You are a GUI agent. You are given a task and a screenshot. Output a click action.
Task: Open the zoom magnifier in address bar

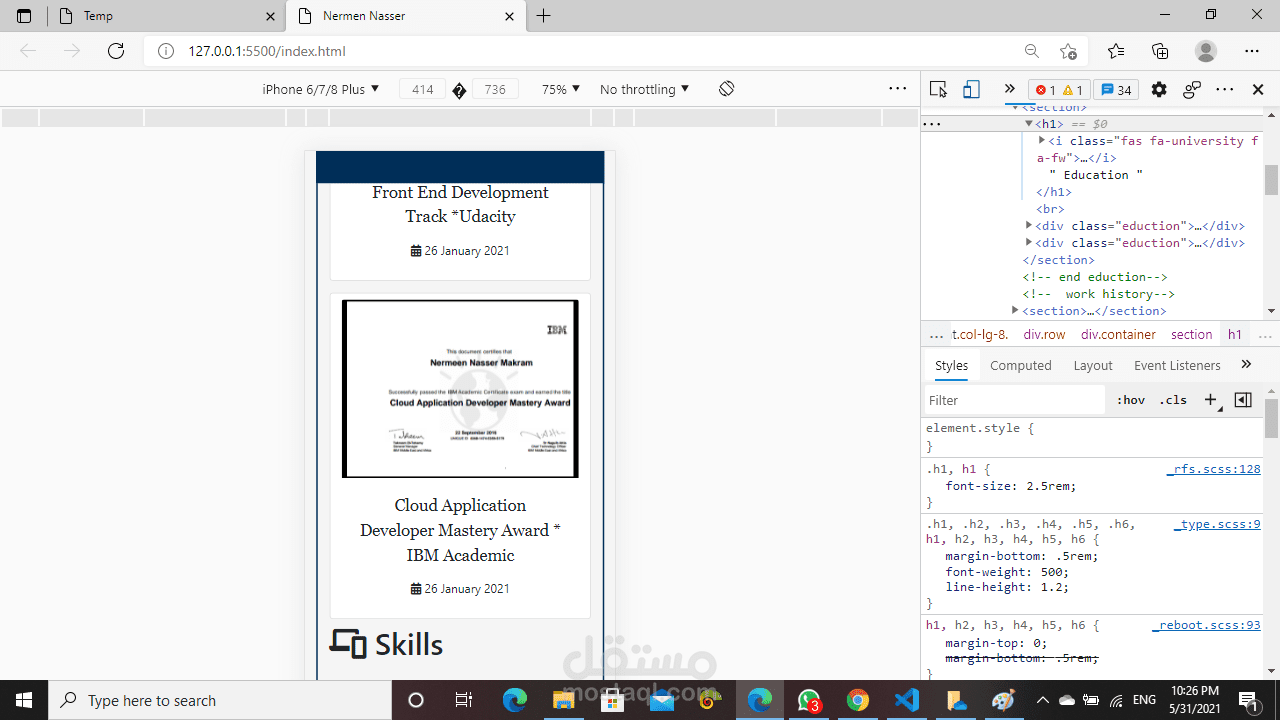1032,51
